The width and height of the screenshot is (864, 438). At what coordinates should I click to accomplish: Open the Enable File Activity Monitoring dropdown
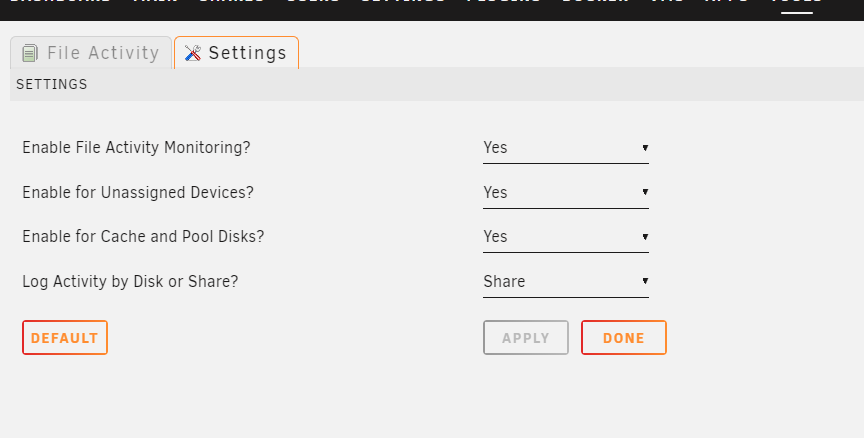pyautogui.click(x=566, y=148)
